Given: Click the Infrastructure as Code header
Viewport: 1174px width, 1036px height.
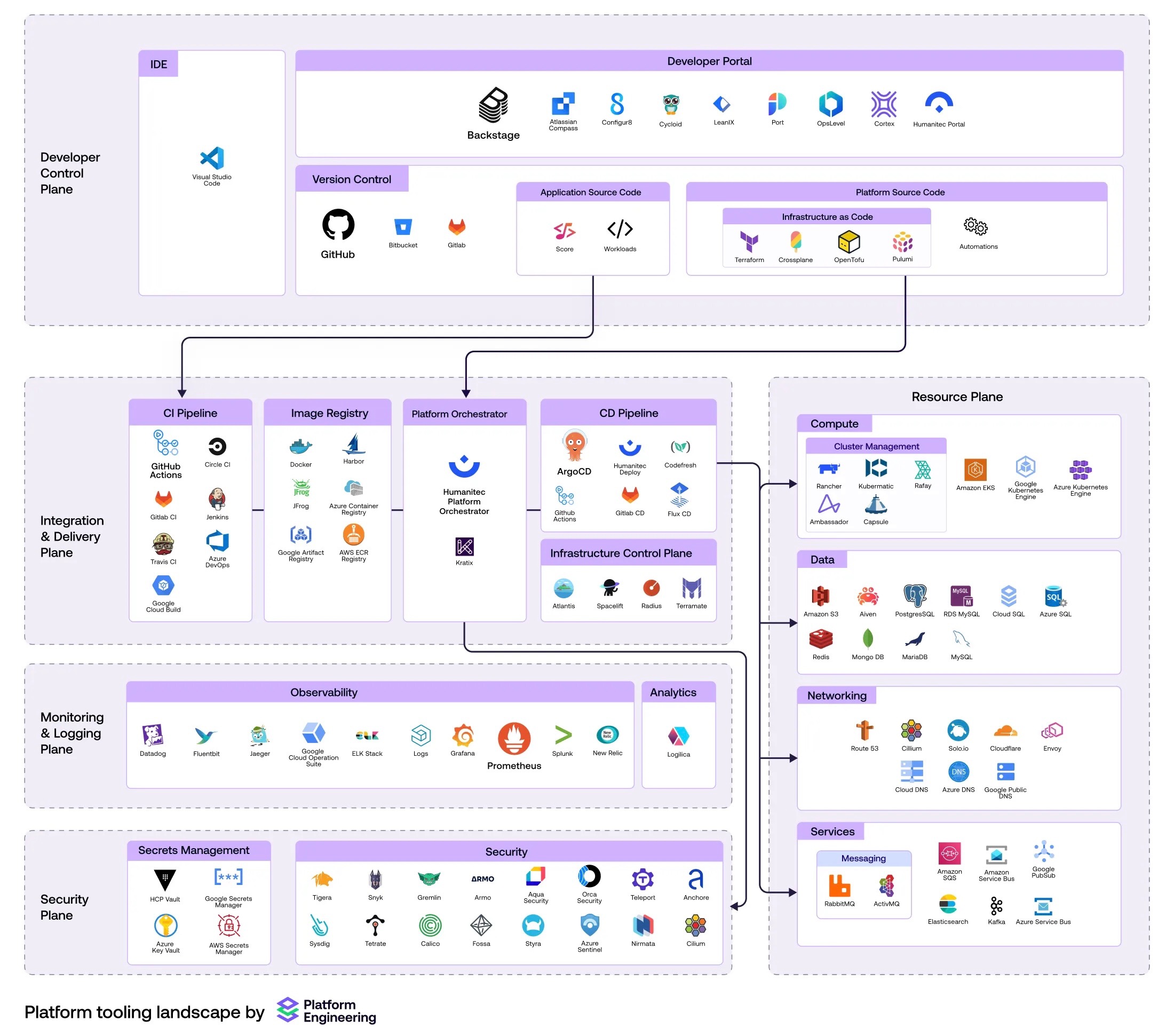Looking at the screenshot, I should (827, 217).
